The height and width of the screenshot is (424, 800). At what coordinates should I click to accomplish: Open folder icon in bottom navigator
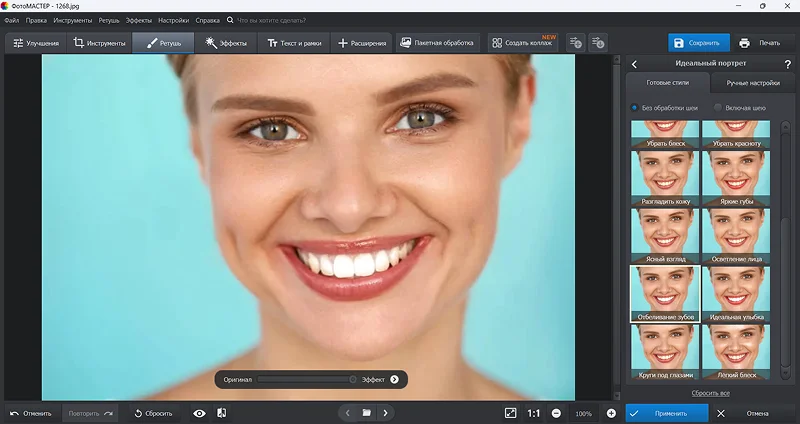(366, 413)
